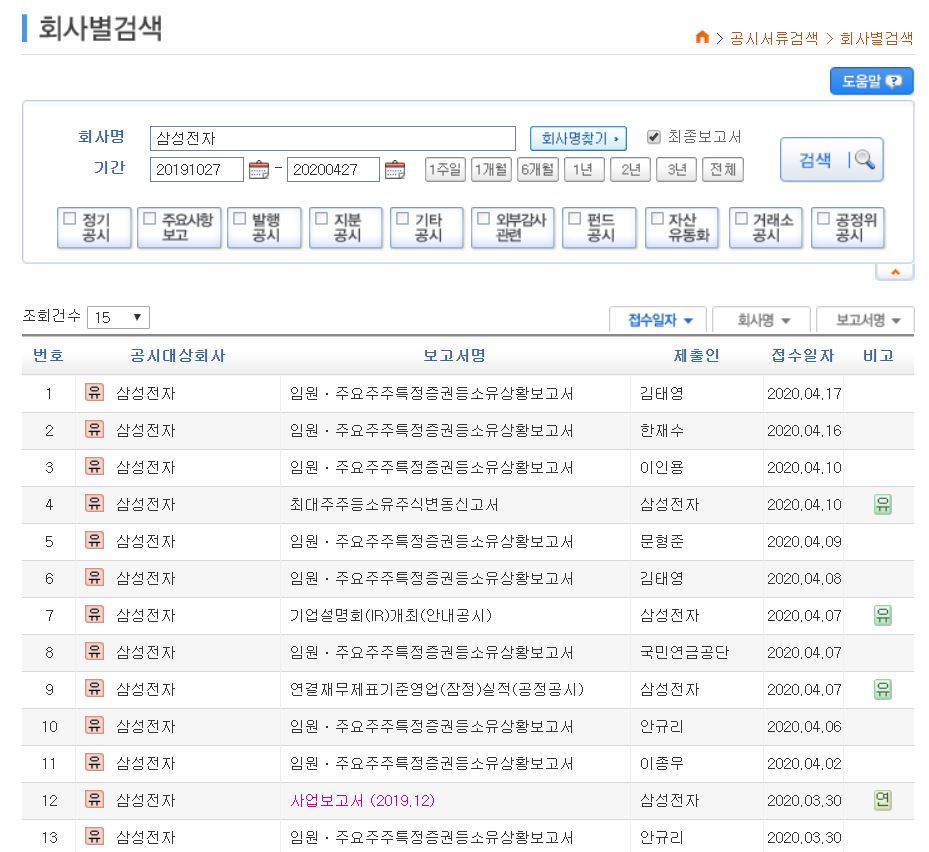Click green 유 remark icon in row 4

(883, 504)
